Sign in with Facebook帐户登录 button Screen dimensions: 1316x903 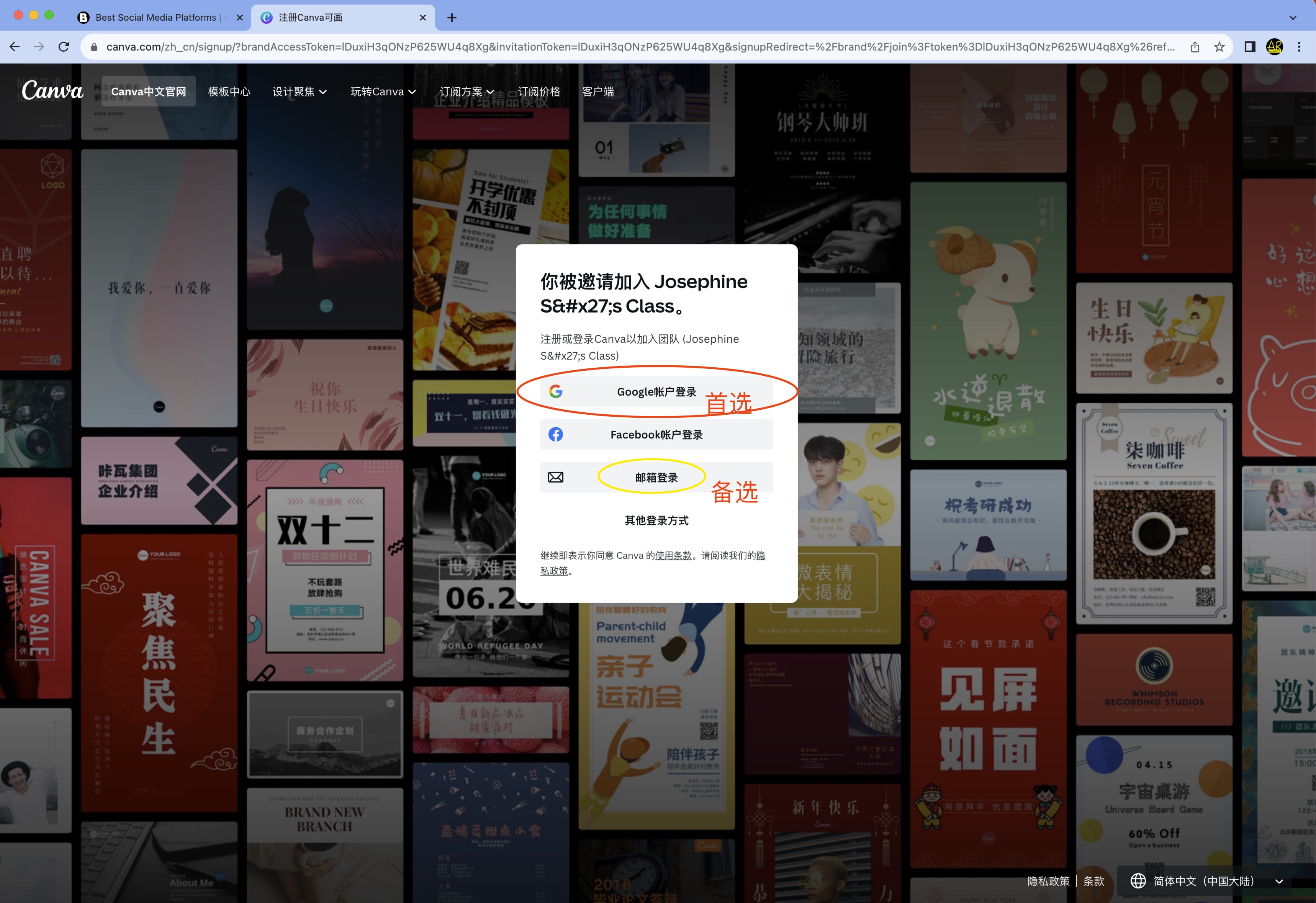point(656,435)
